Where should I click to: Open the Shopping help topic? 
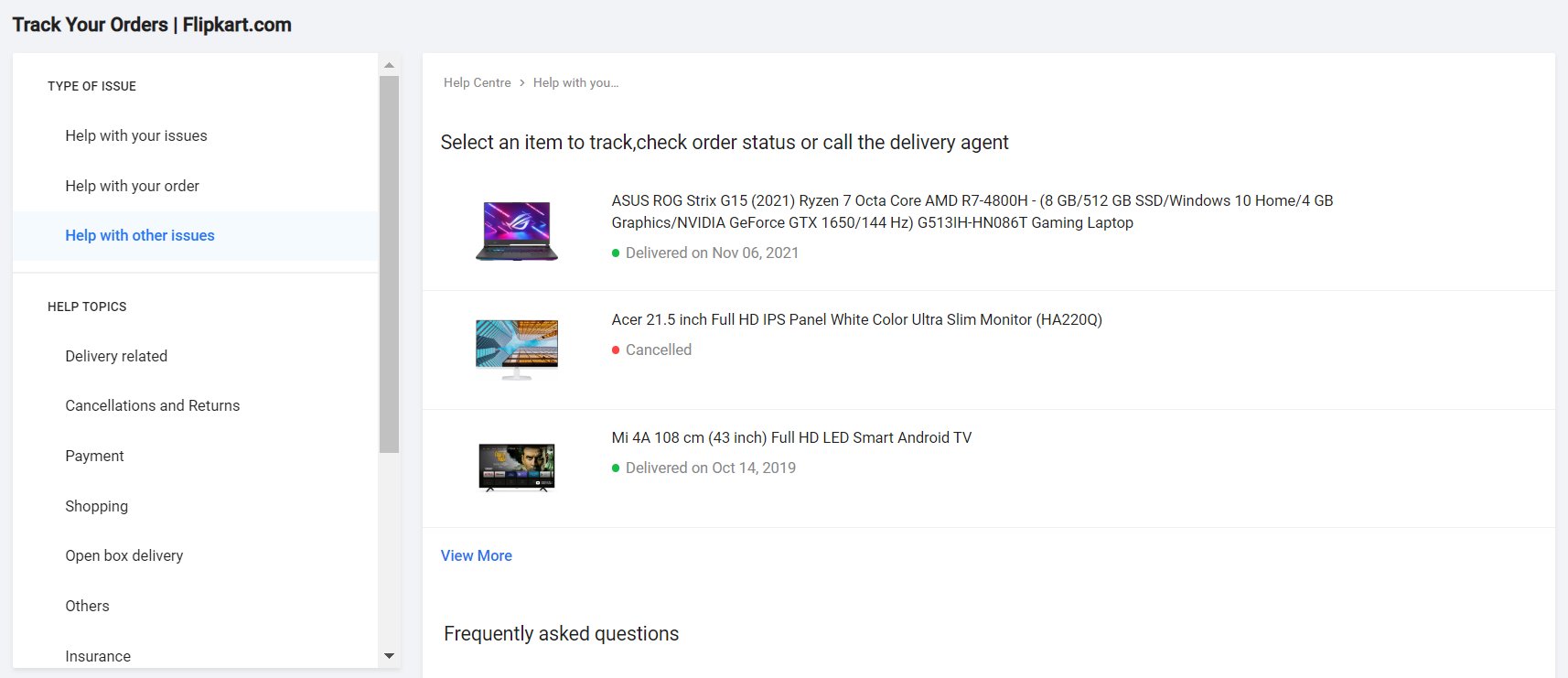point(97,506)
